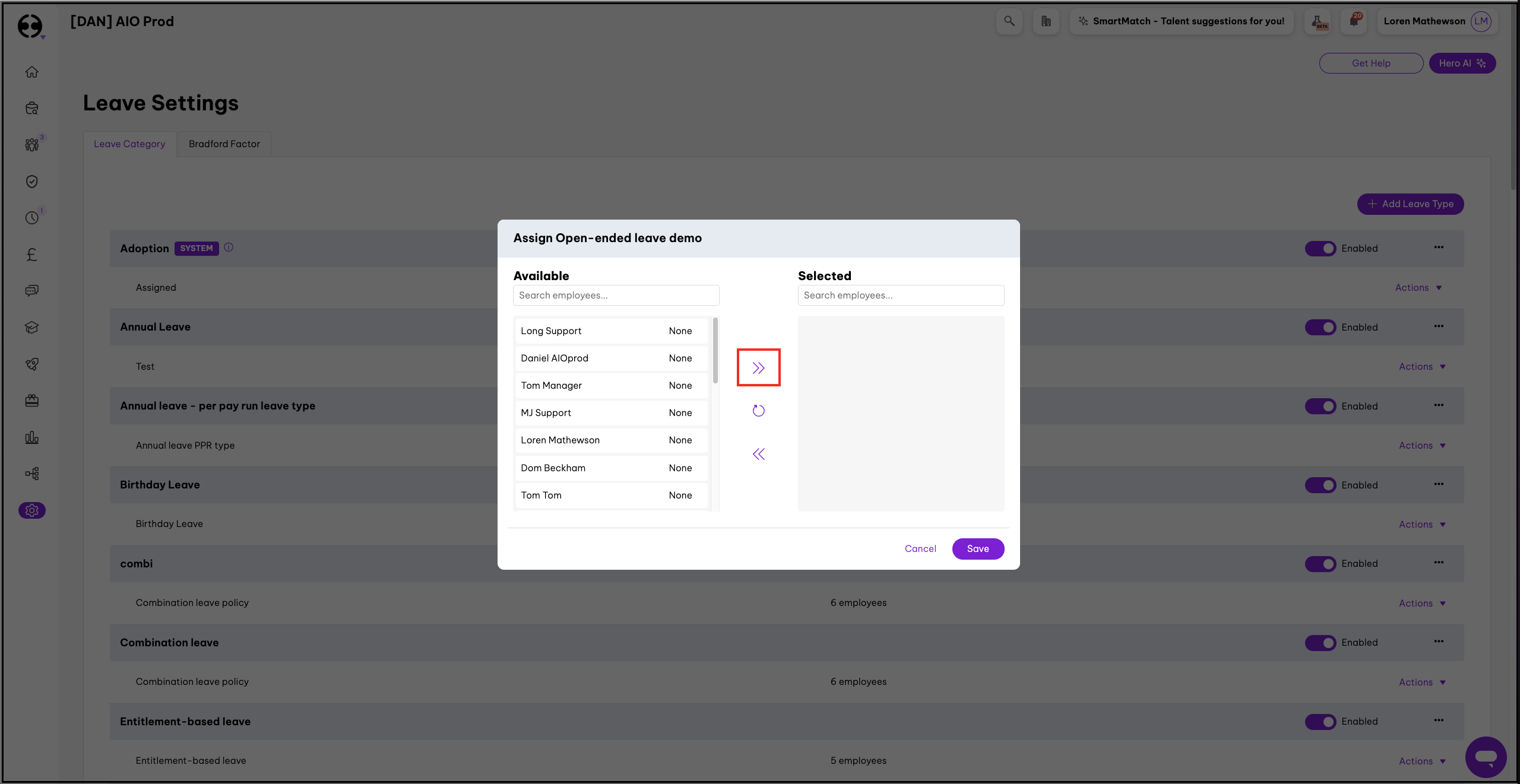Click the move-all-right double chevron icon
Viewport: 1520px width, 784px height.
(758, 368)
